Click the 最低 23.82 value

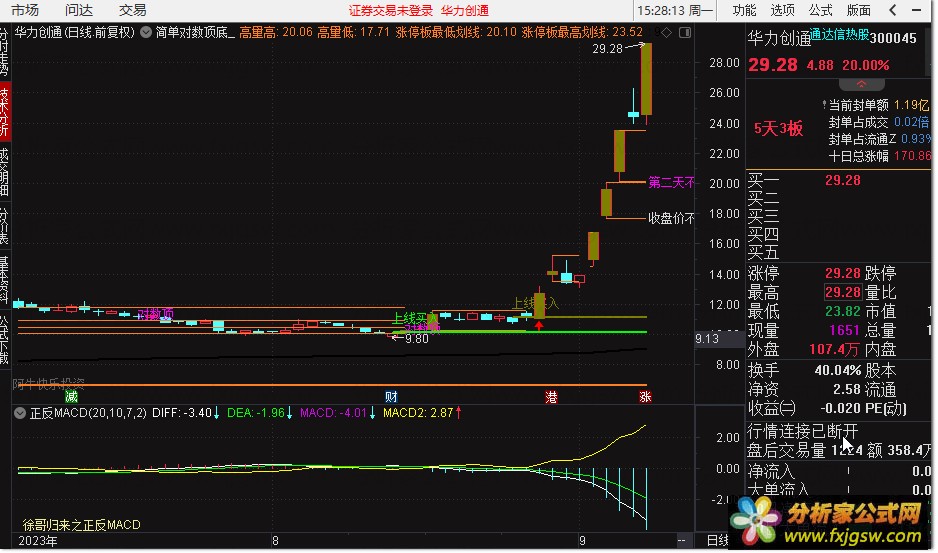[x=843, y=311]
